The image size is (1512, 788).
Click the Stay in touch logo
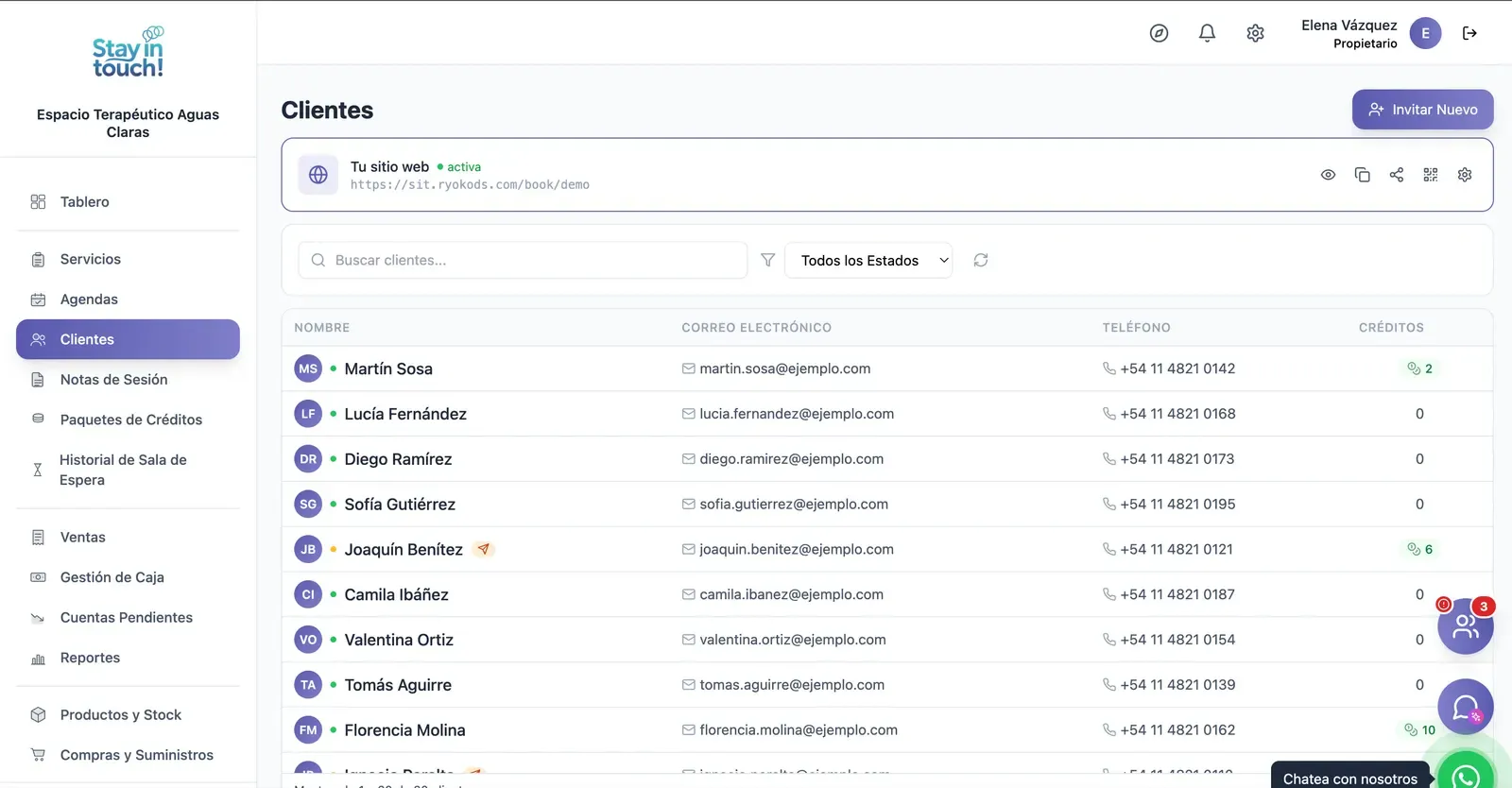click(x=128, y=53)
